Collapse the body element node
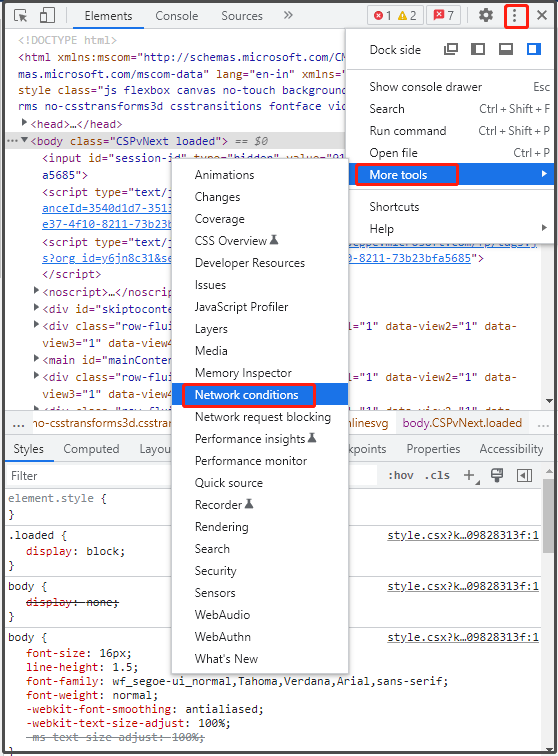The image size is (558, 756). pyautogui.click(x=24, y=140)
